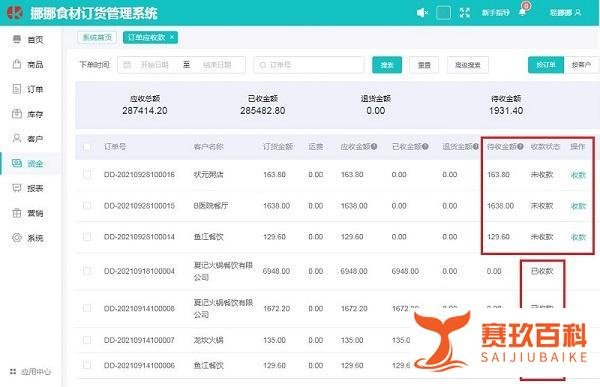Toggle fullscreen mode icon

click(x=465, y=13)
